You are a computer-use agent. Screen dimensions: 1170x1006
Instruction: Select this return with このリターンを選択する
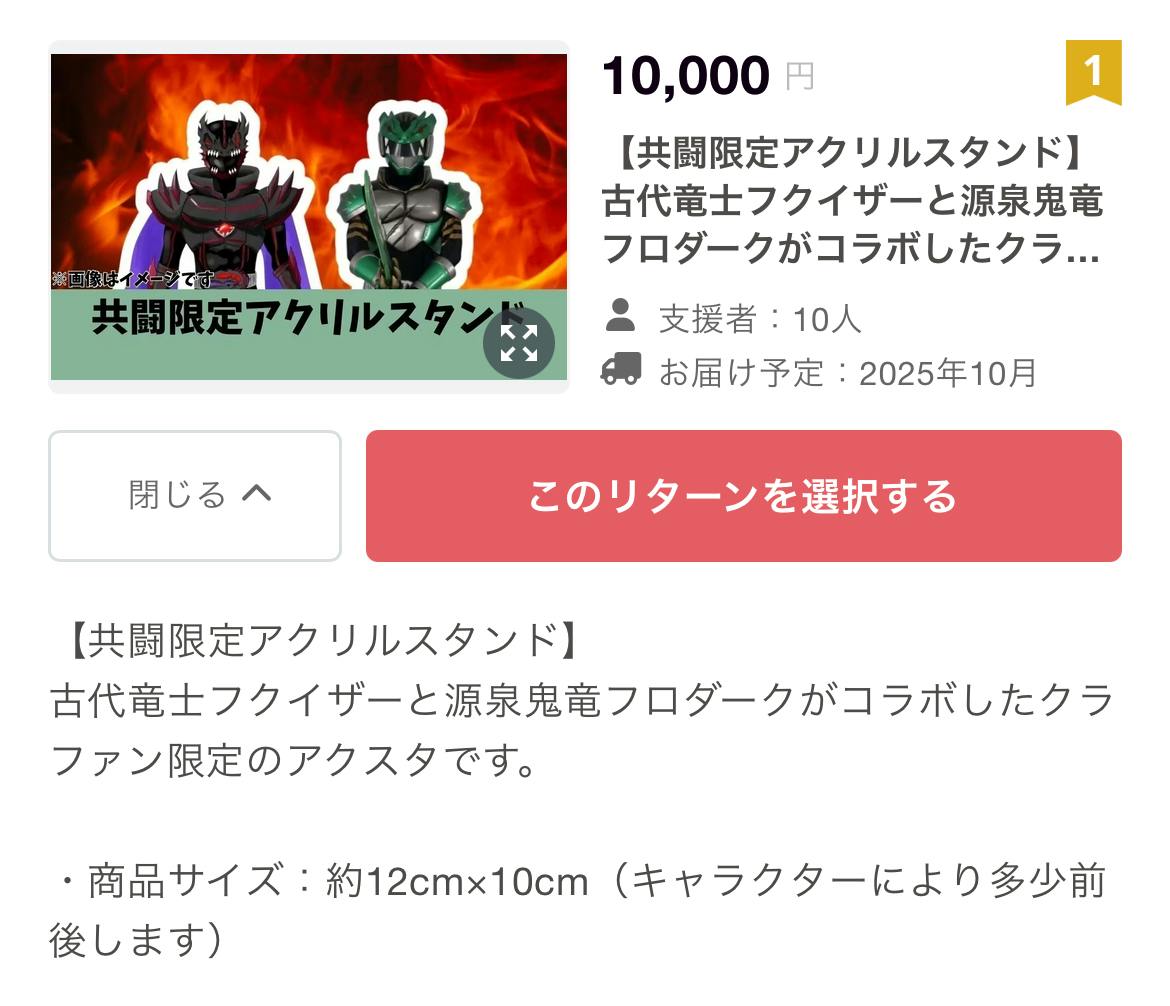point(744,496)
